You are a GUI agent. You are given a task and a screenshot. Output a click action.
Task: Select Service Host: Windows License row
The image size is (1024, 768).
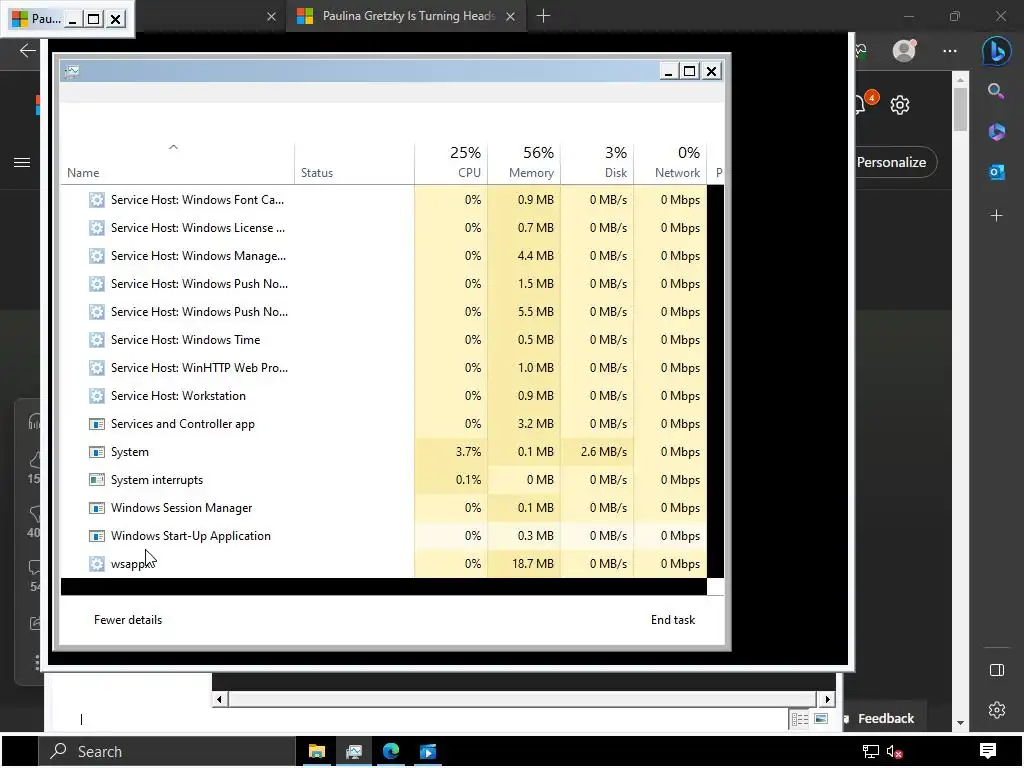point(383,228)
